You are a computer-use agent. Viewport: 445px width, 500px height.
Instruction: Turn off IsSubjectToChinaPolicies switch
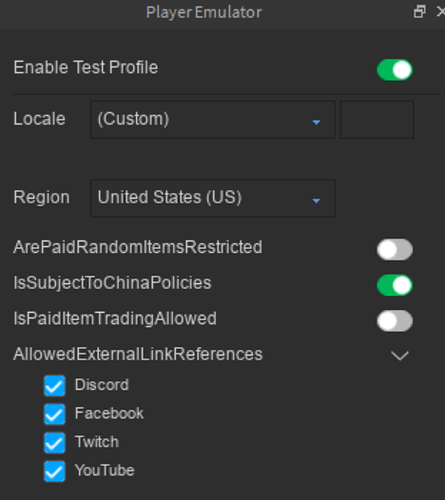click(x=395, y=285)
